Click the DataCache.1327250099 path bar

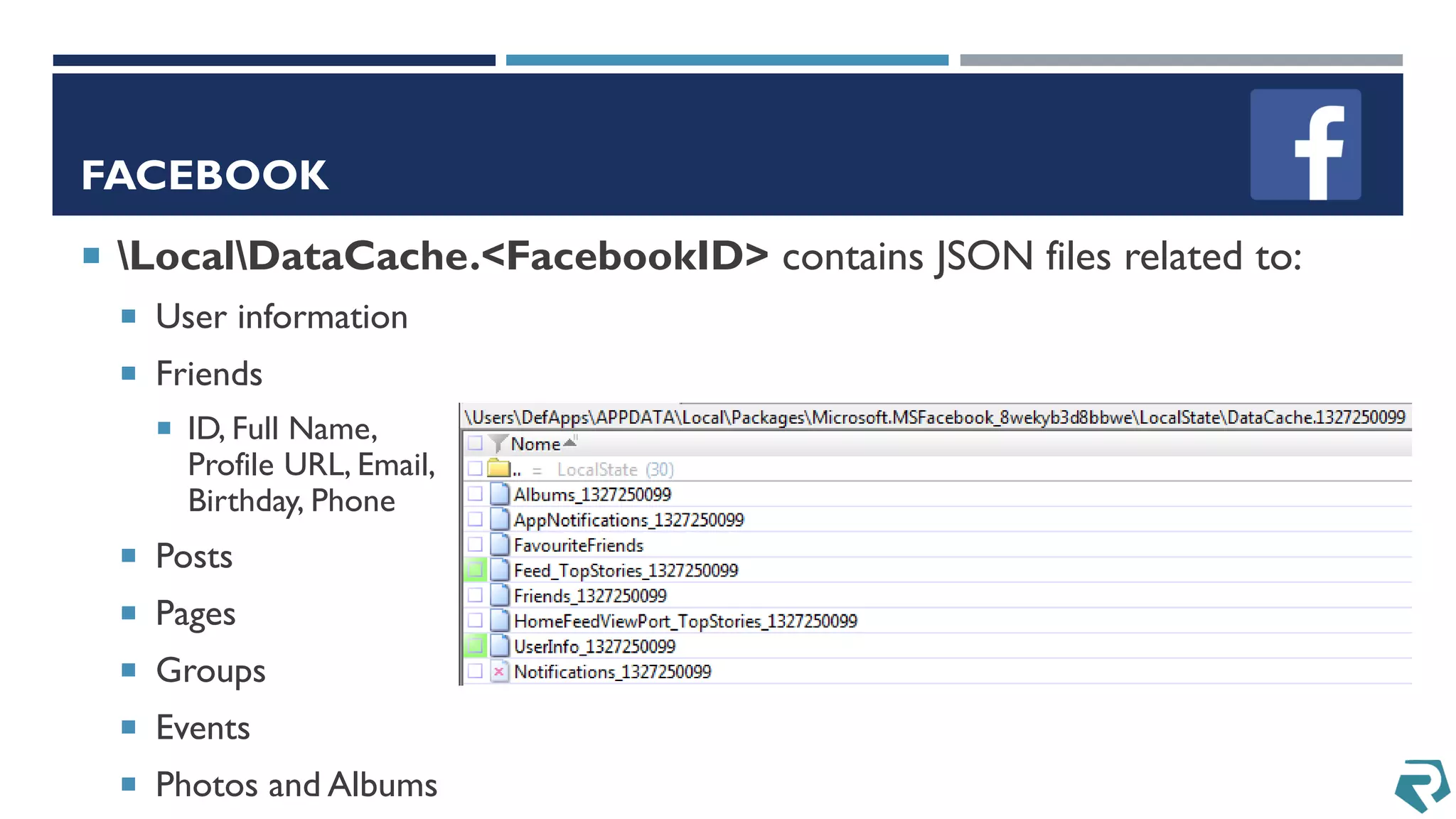936,417
